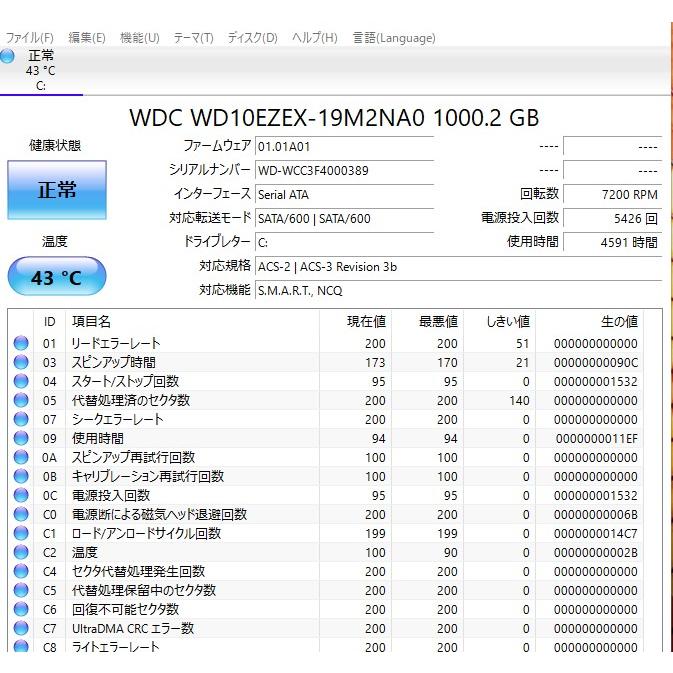This screenshot has height=673, width=673.
Task: Click the status icon for ライトエラーレート
Action: click(x=21, y=646)
